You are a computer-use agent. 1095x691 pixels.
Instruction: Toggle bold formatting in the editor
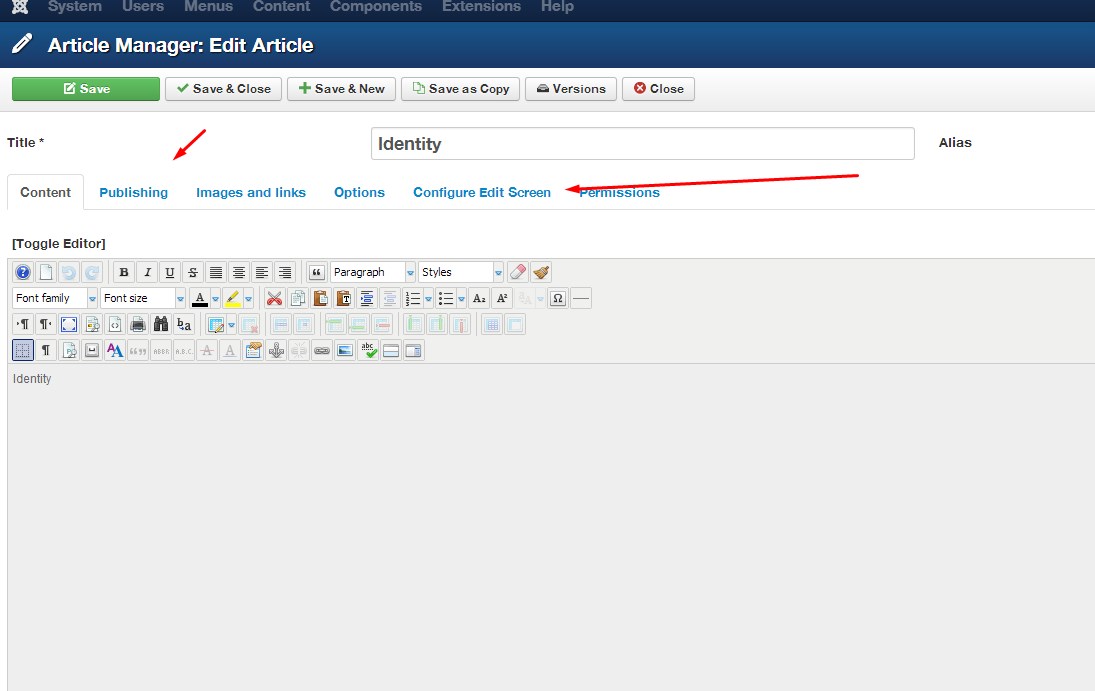123,272
